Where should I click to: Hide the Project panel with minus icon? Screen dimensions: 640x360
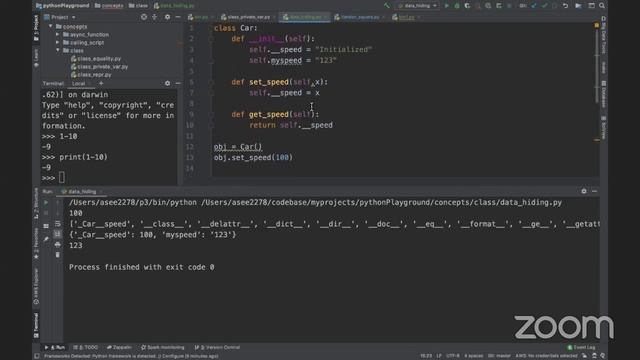[178, 17]
